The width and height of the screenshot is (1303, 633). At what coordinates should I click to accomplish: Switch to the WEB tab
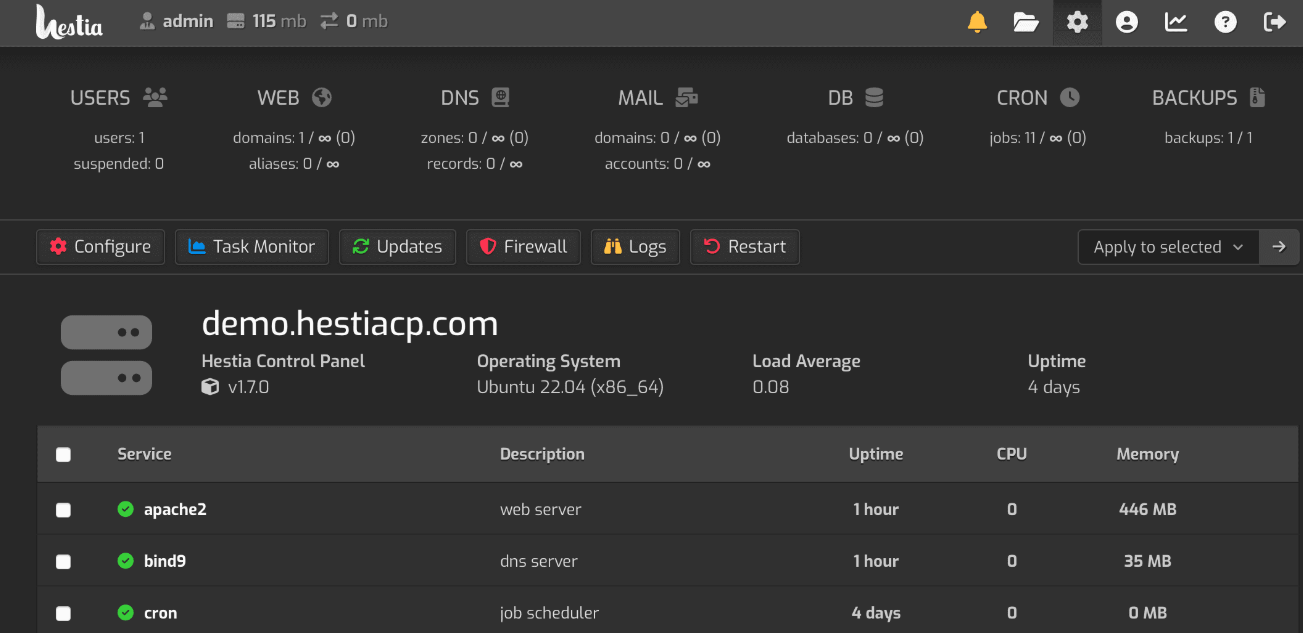(293, 98)
